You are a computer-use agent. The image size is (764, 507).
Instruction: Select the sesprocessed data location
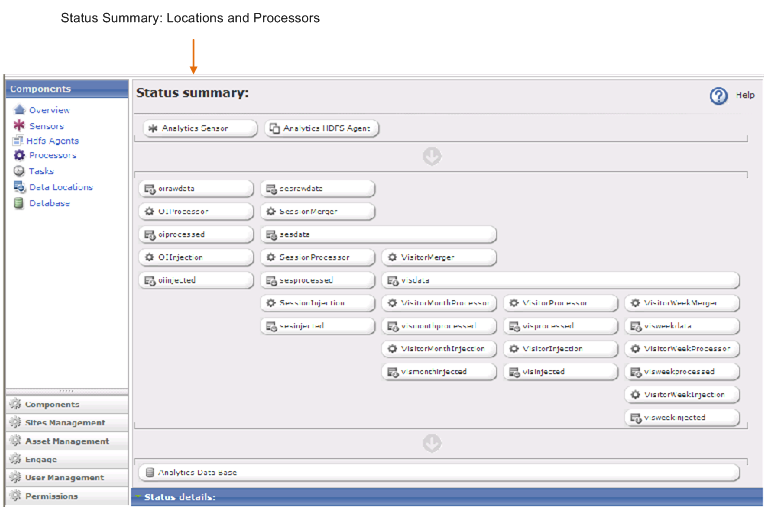(318, 280)
